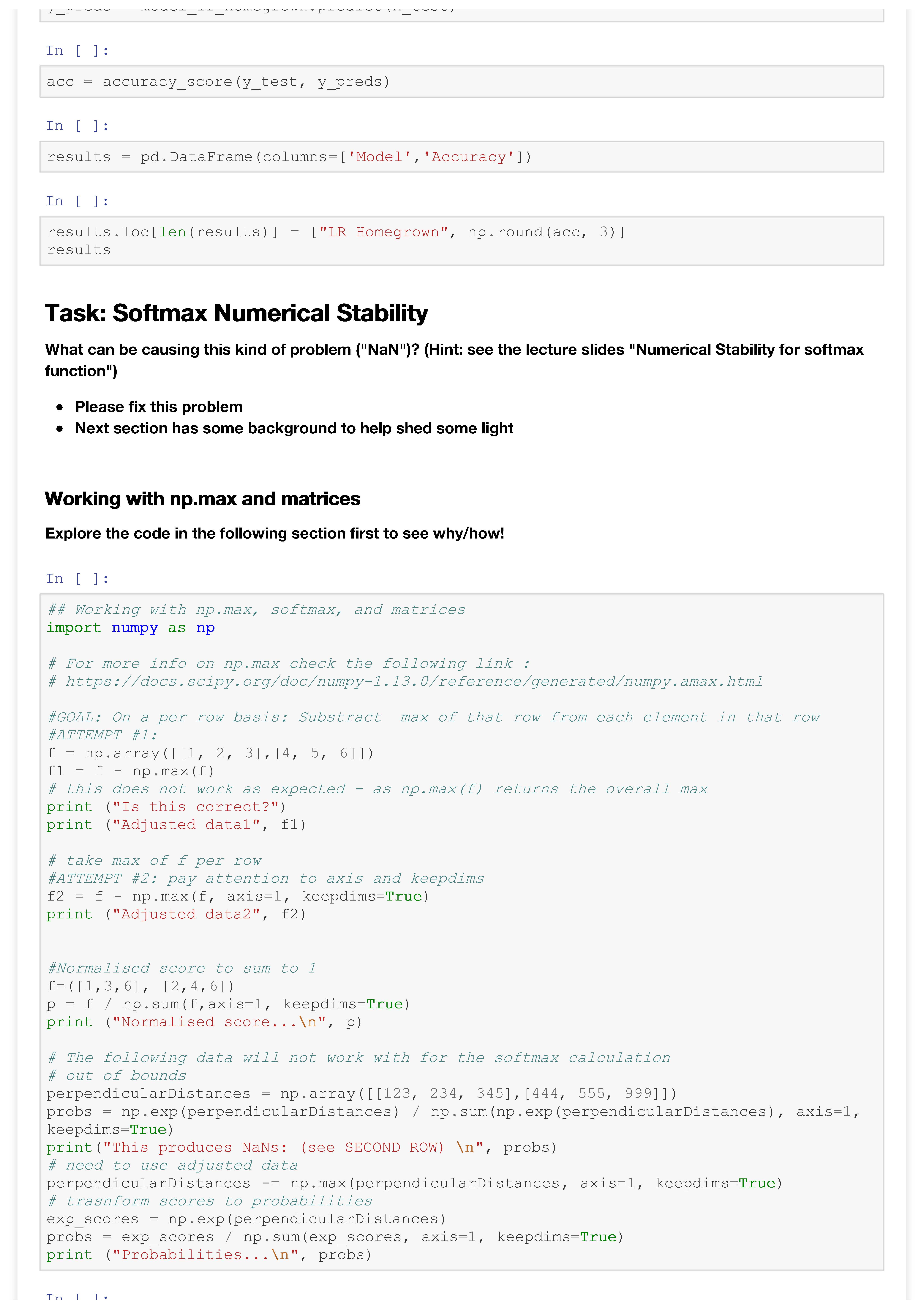This screenshot has width=924, height=1308.
Task: Click the 'Next section has some background' bullet
Action: (x=294, y=428)
